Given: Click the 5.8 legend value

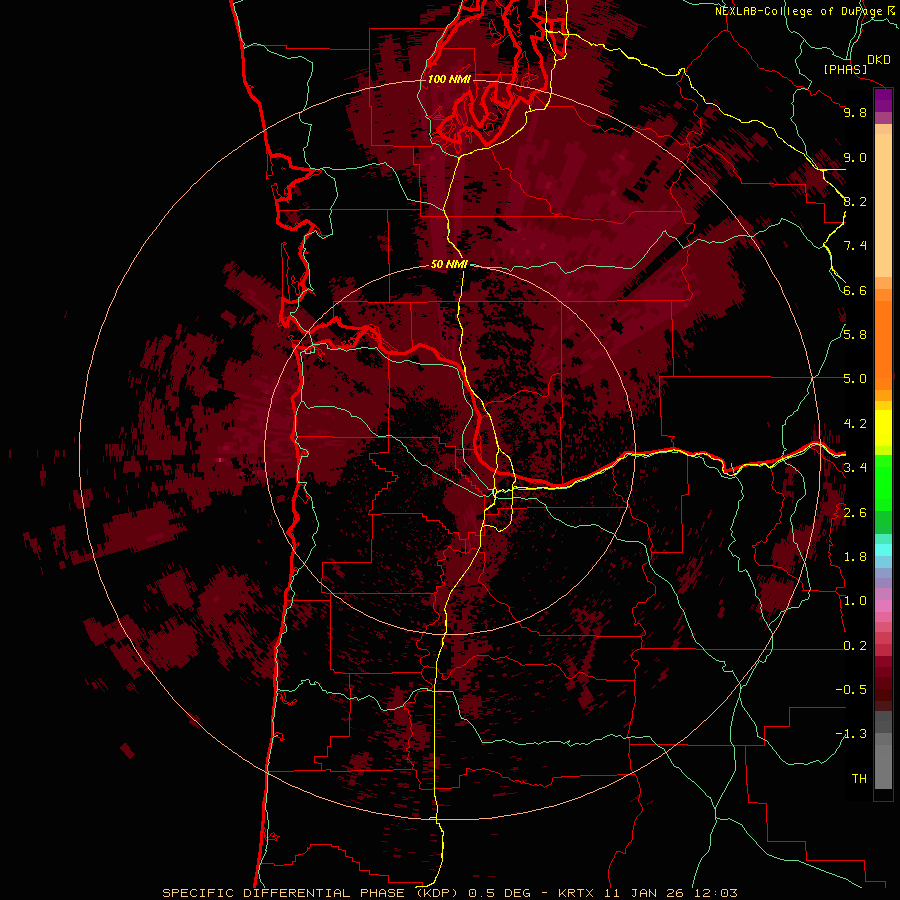Looking at the screenshot, I should pos(855,335).
